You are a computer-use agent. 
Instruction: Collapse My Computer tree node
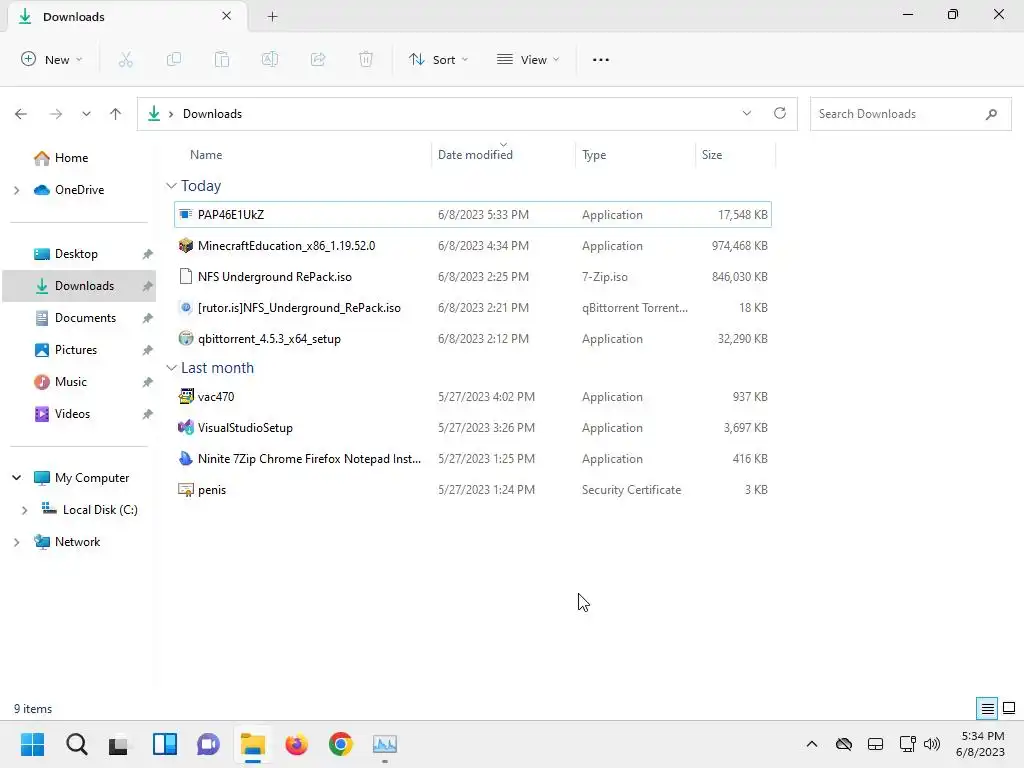(17, 478)
